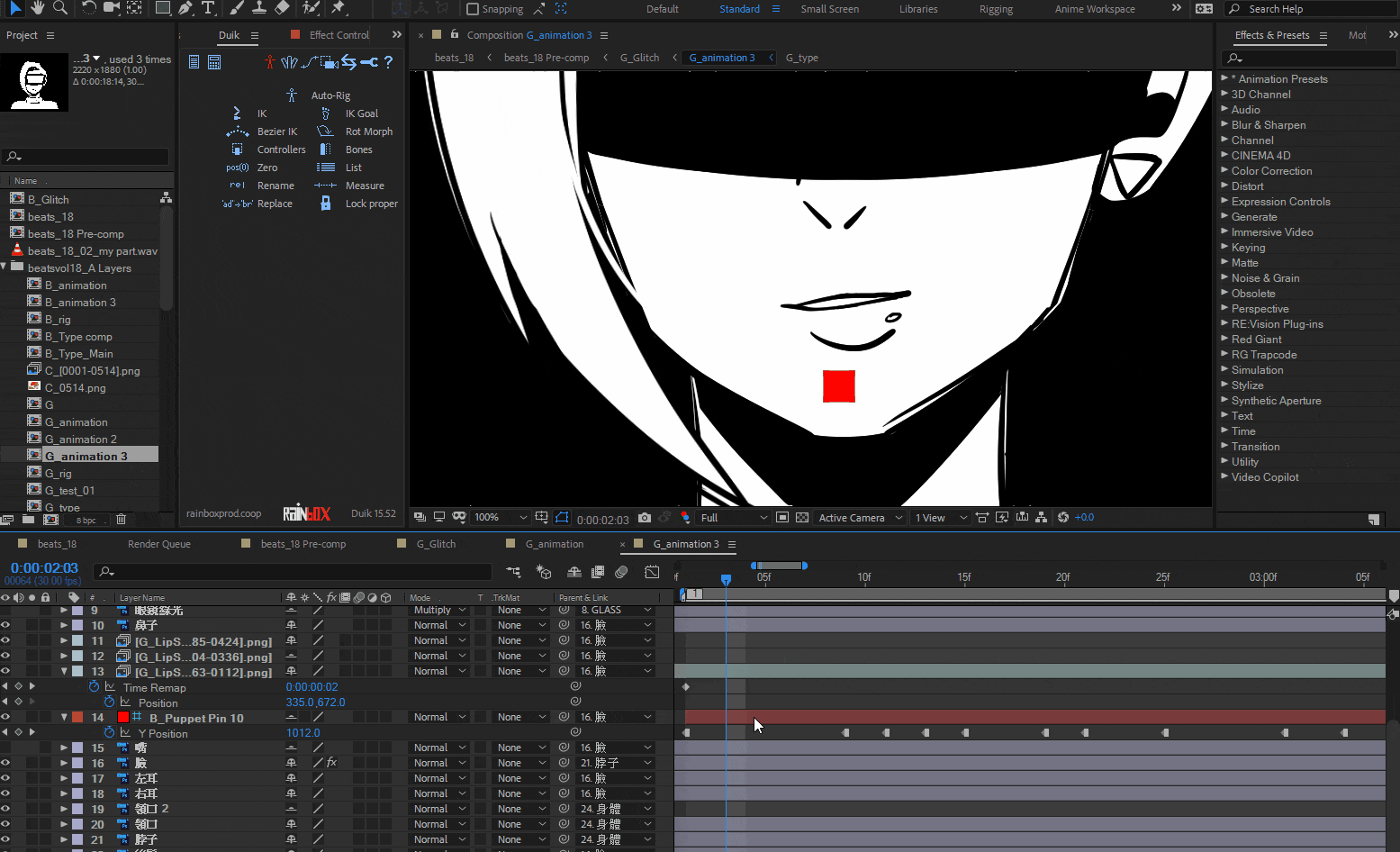Screen dimensions: 1400x852
Task: Hide layer 14 B_Puppet Pin 10
Action: [x=5, y=718]
